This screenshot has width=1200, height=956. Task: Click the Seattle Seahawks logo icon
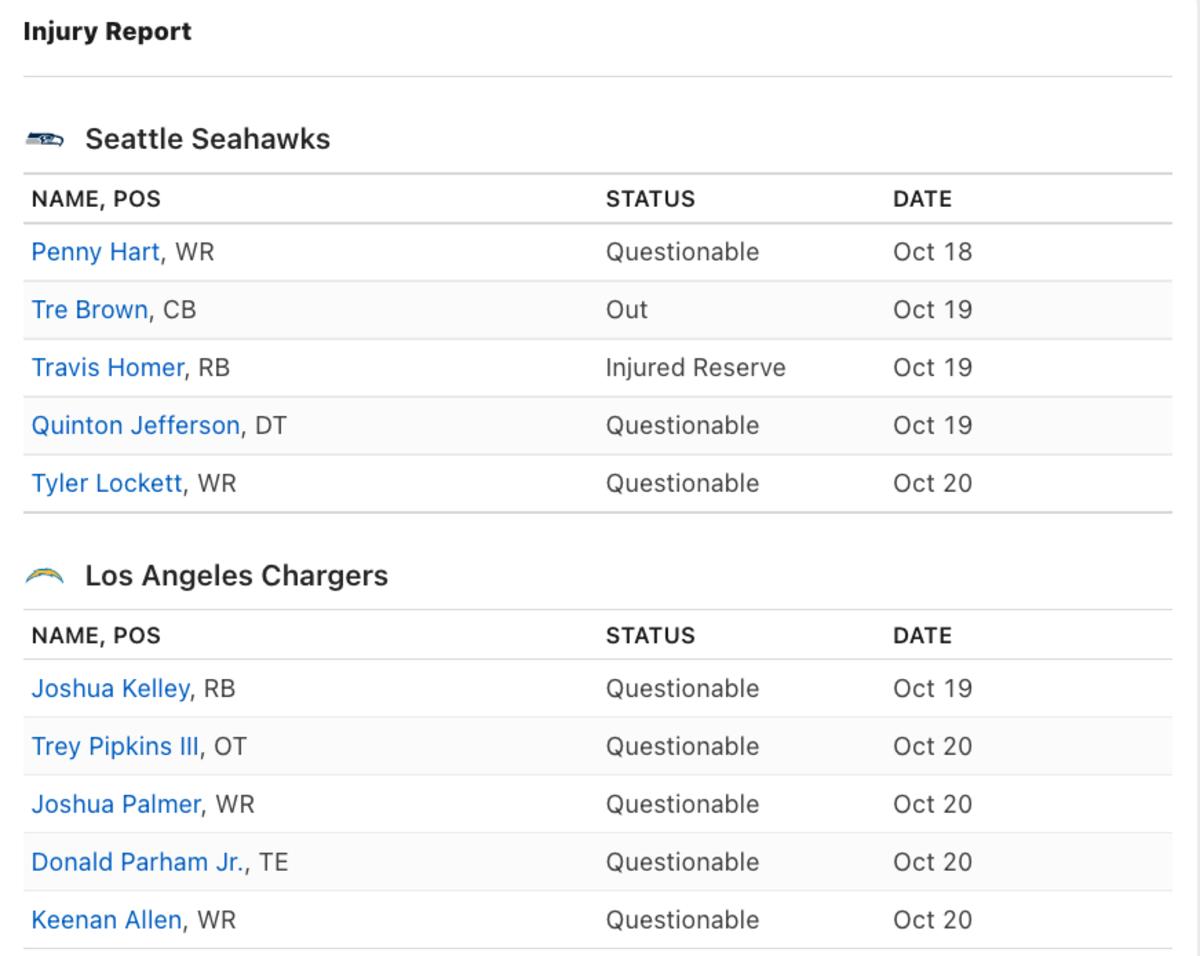[44, 139]
